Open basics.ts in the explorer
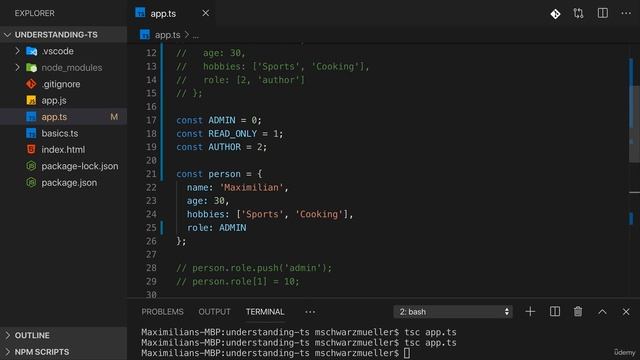The image size is (640, 360). (x=63, y=133)
